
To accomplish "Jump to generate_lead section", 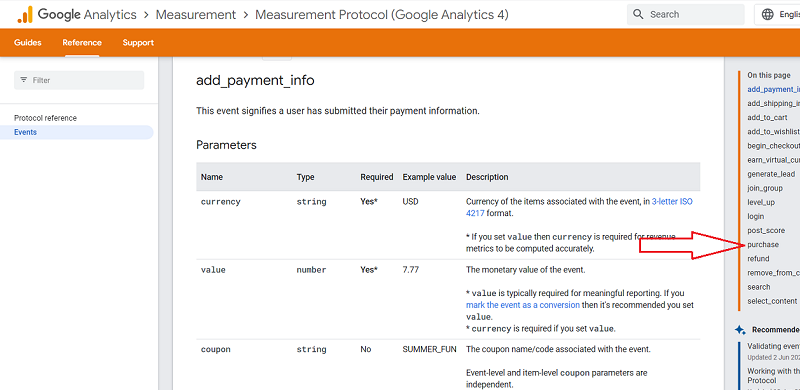I will (771, 174).
